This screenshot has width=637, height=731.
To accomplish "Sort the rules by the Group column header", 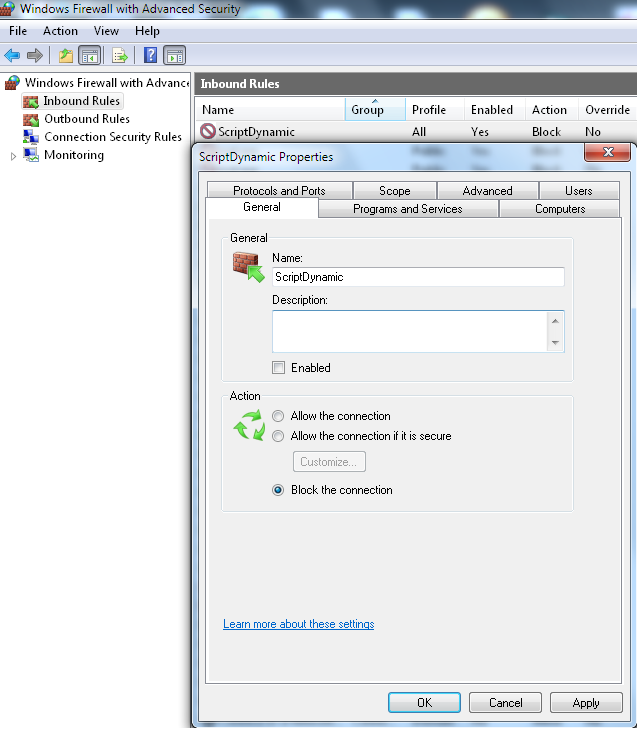I will tap(368, 110).
